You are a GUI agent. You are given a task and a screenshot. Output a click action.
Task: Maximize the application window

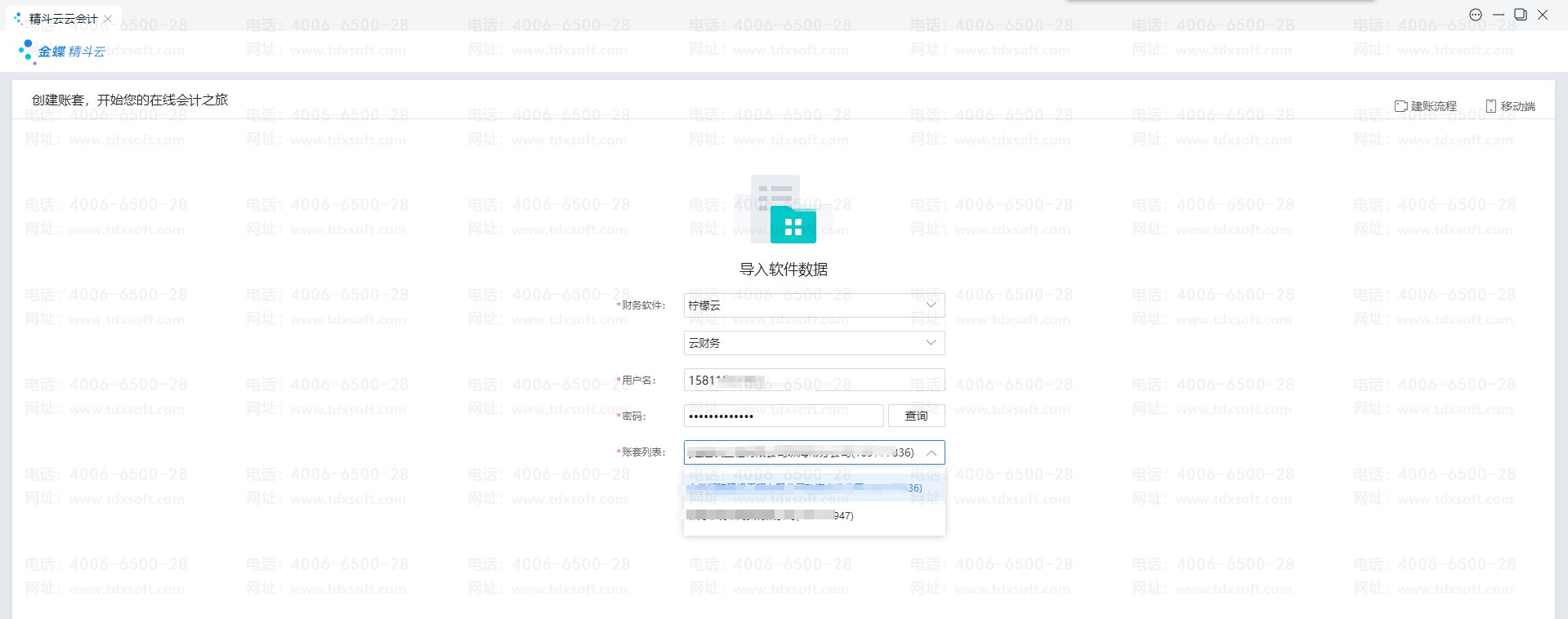coord(1520,15)
